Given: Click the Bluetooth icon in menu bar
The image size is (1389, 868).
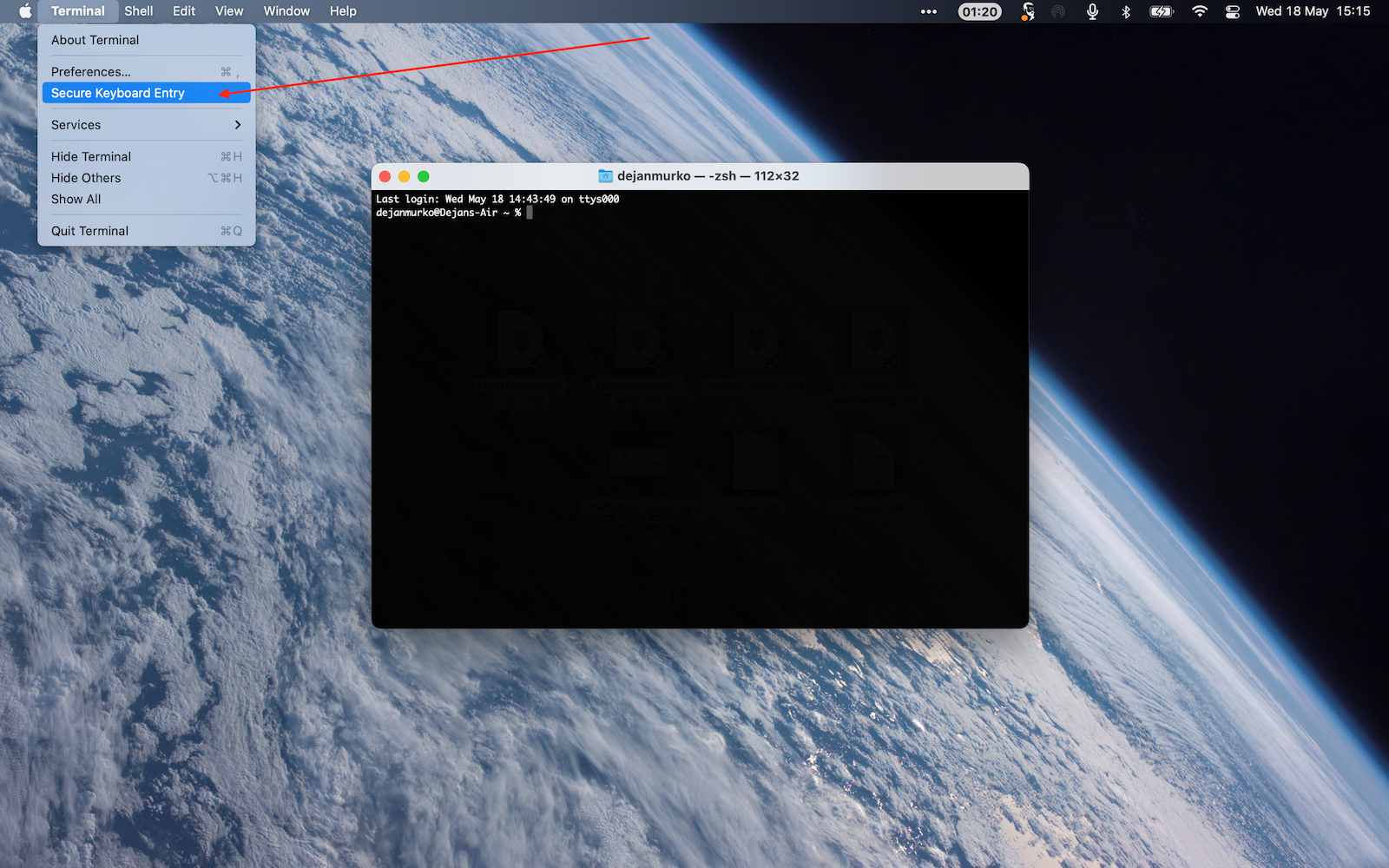Looking at the screenshot, I should pos(1126,11).
